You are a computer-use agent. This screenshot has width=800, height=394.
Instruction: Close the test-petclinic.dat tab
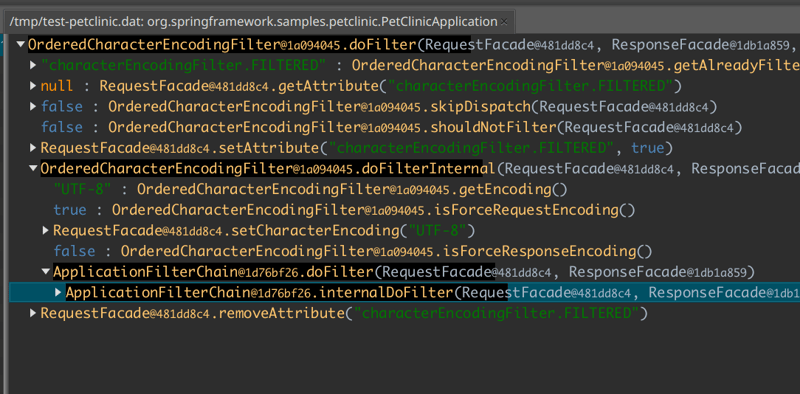(x=504, y=22)
